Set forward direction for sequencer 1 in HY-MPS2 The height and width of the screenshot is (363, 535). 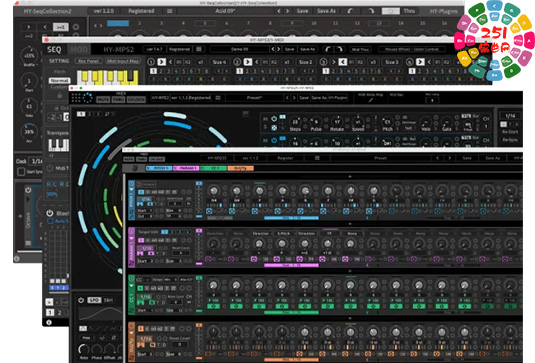click(161, 62)
